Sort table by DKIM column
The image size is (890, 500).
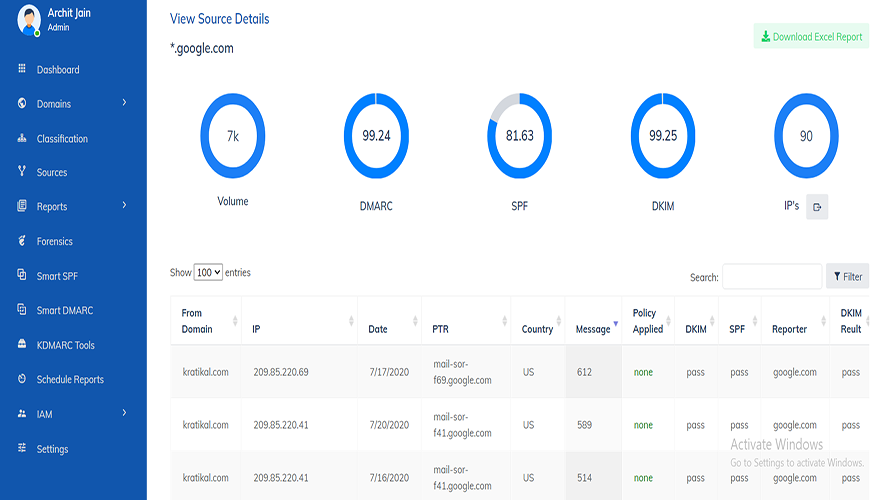pyautogui.click(x=696, y=321)
